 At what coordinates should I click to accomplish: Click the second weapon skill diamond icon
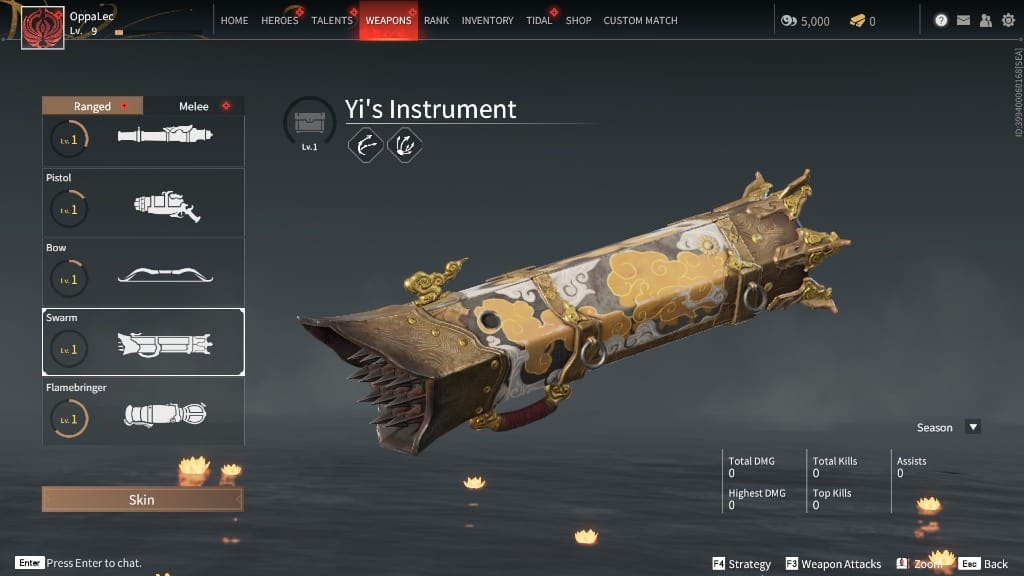(x=405, y=145)
